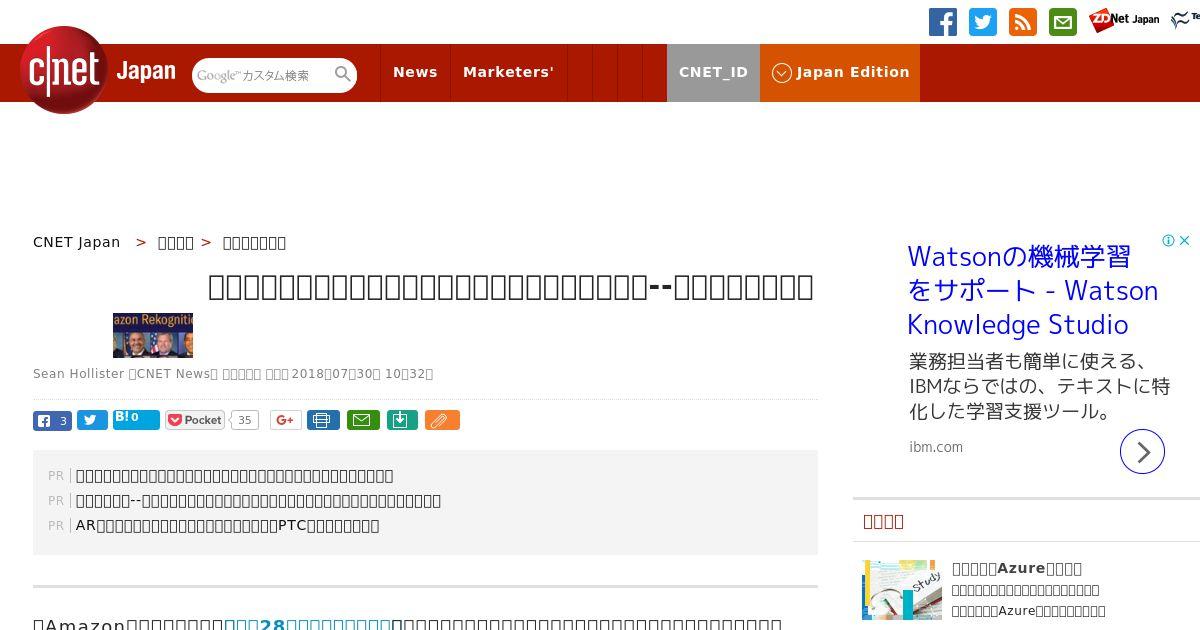The image size is (1200, 630).
Task: Print article using blue printer icon
Action: [323, 420]
